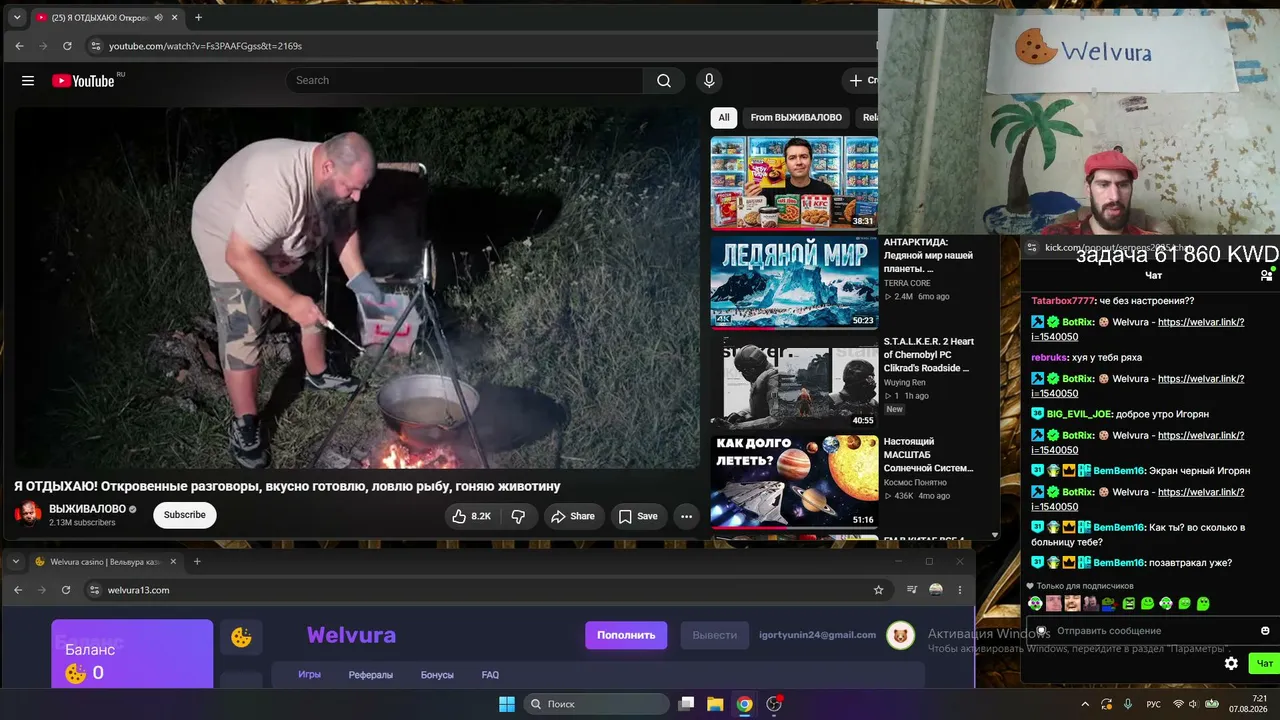1280x720 pixels.
Task: Open the ВЫЖИВАЛОВО channel avatar
Action: (28, 515)
